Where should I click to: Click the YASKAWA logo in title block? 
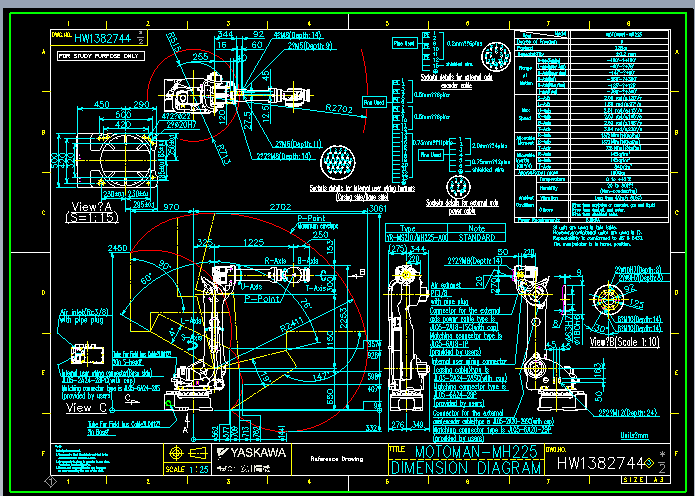252,453
